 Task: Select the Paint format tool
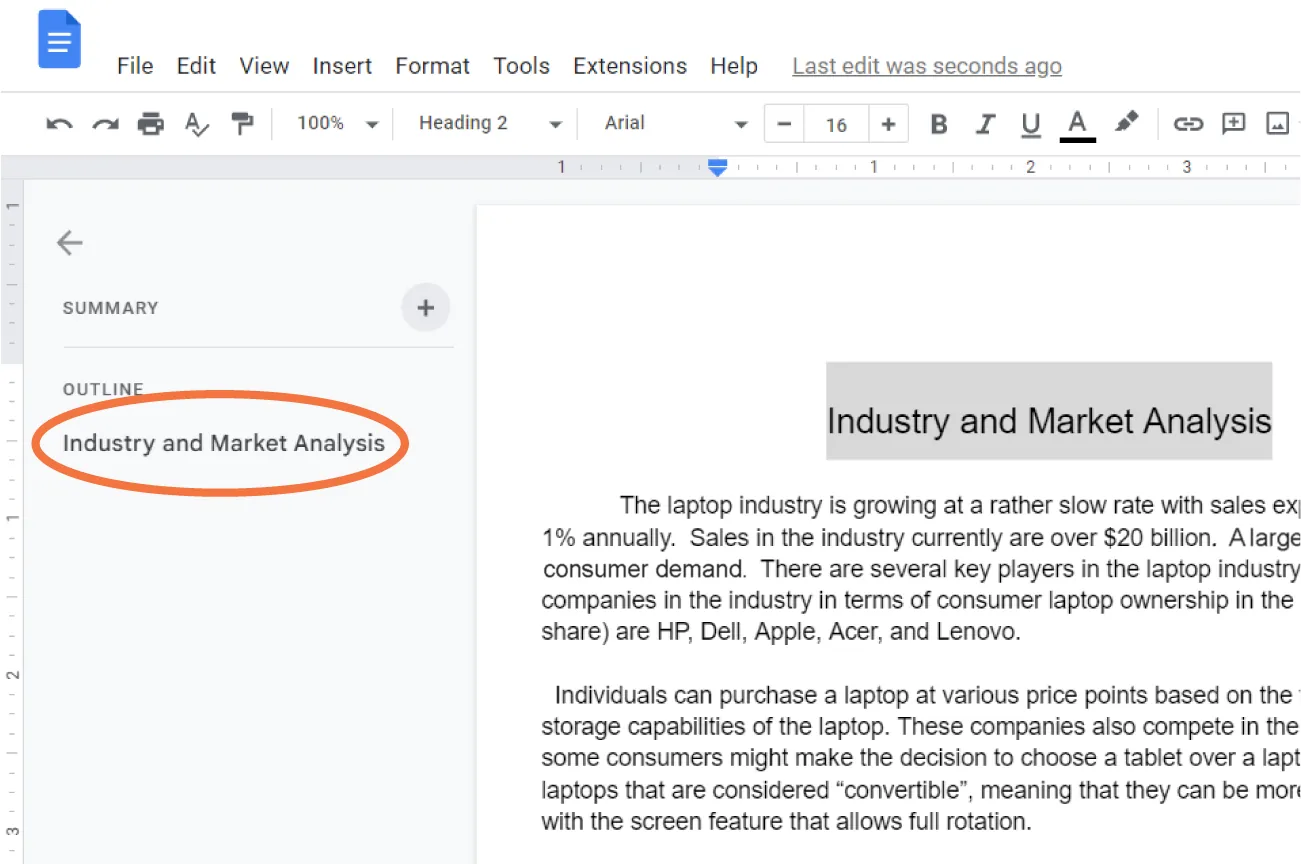point(242,123)
